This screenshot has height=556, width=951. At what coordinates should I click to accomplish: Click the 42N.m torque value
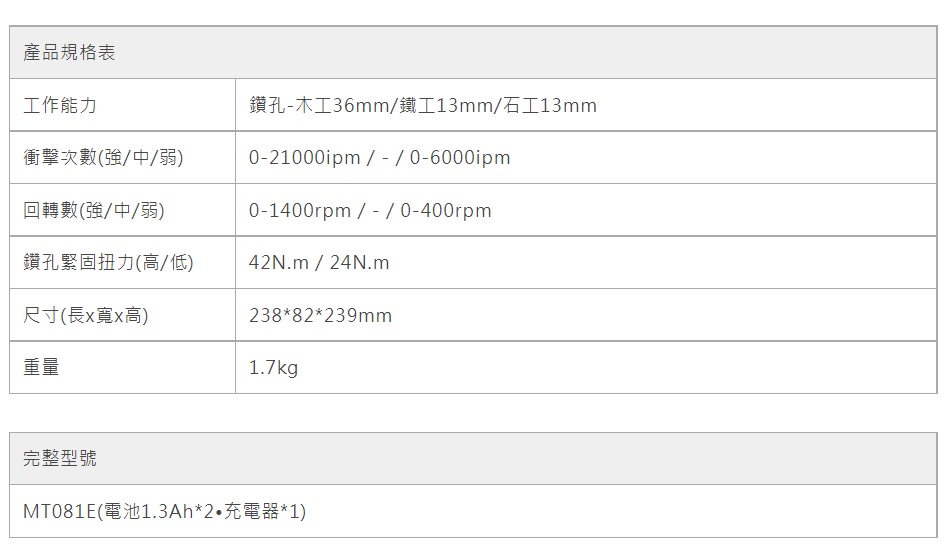coord(280,263)
